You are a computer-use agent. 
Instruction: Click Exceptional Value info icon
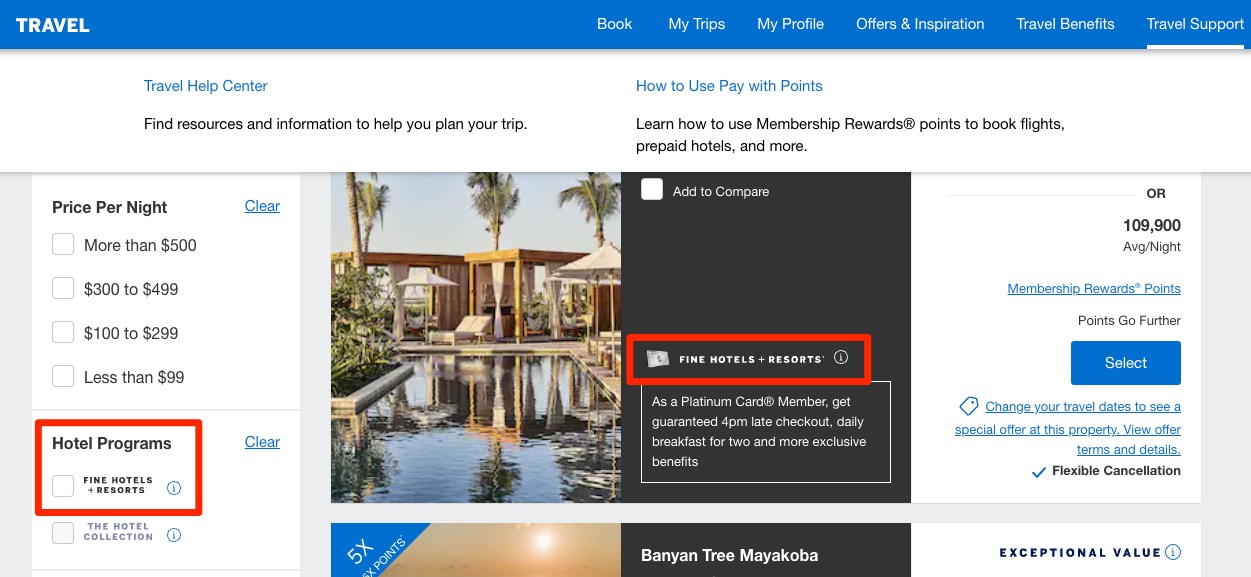click(x=1173, y=552)
